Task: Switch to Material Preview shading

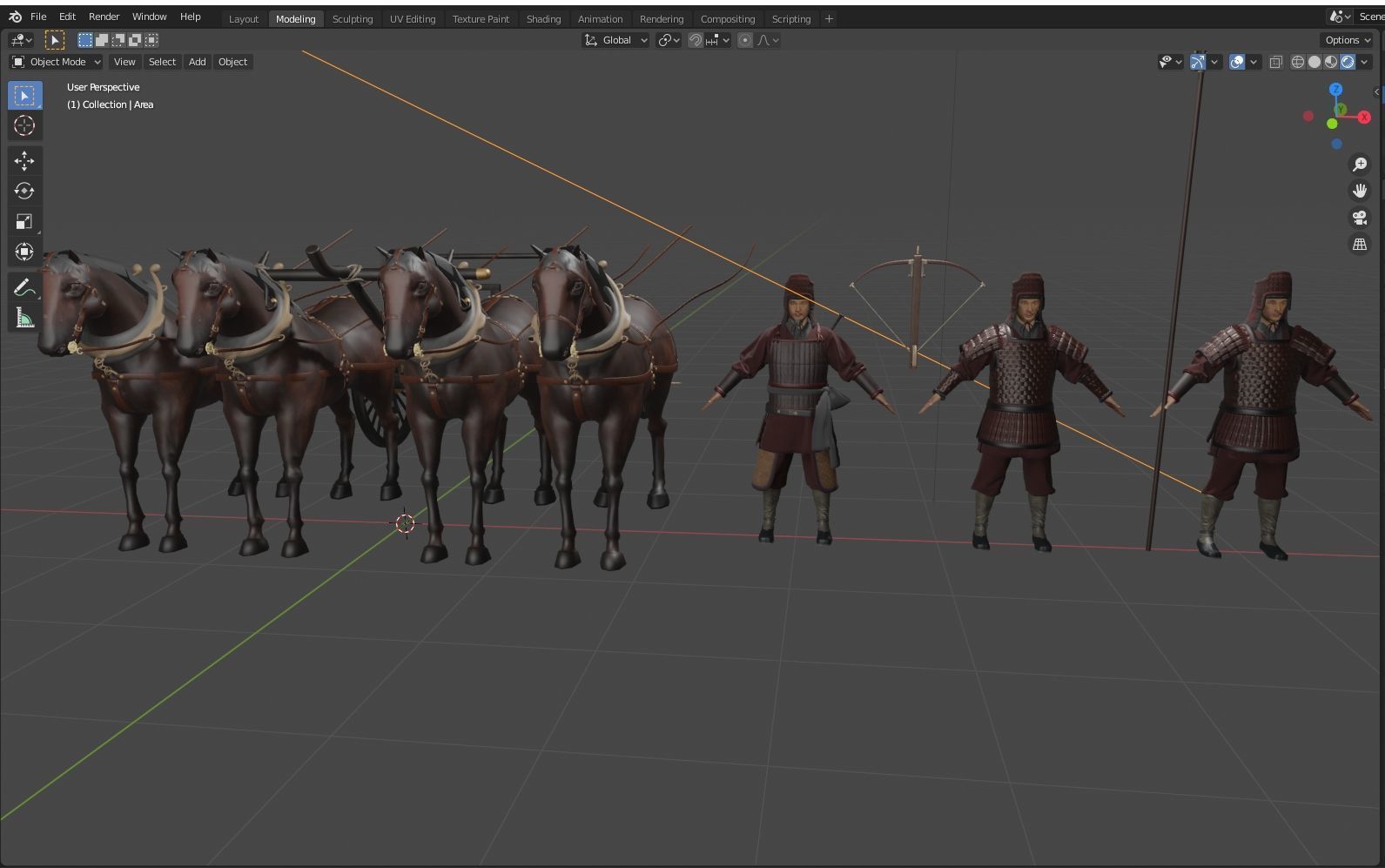Action: [x=1331, y=62]
